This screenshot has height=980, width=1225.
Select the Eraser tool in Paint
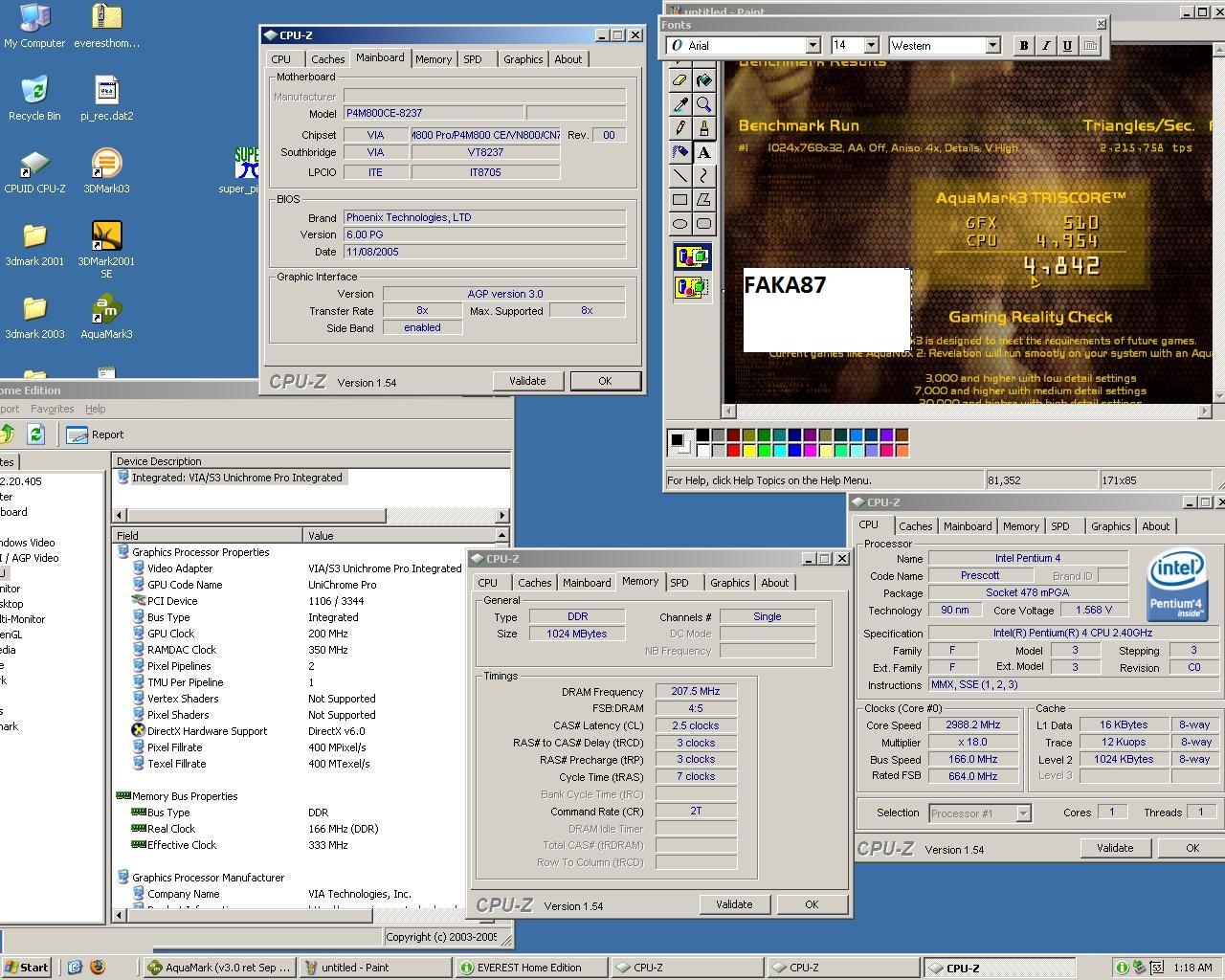pyautogui.click(x=680, y=80)
